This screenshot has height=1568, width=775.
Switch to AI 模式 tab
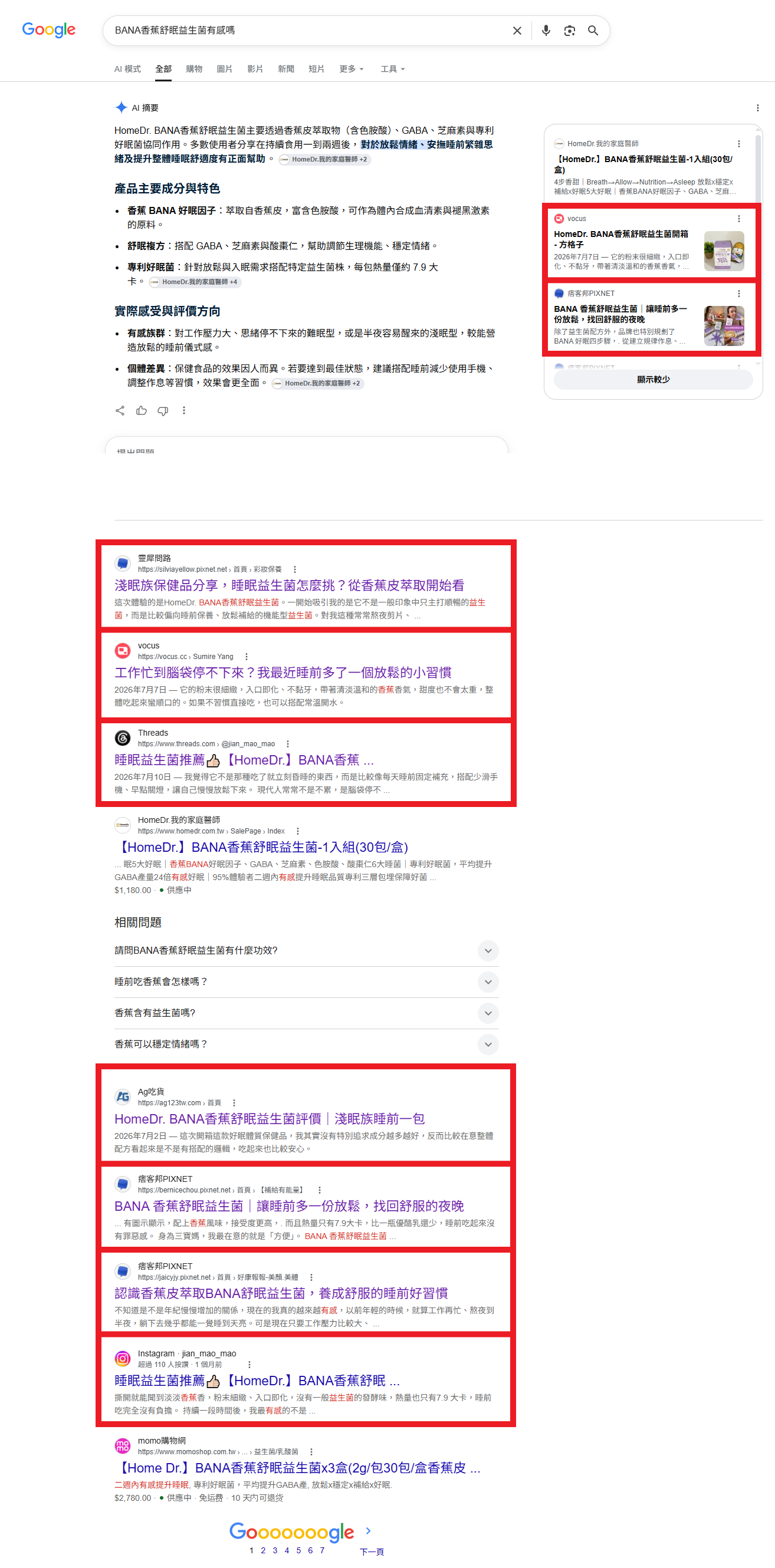127,69
